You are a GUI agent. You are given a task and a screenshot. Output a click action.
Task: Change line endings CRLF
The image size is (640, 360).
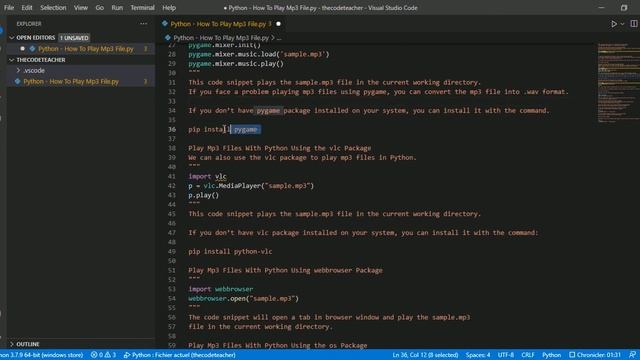point(528,355)
